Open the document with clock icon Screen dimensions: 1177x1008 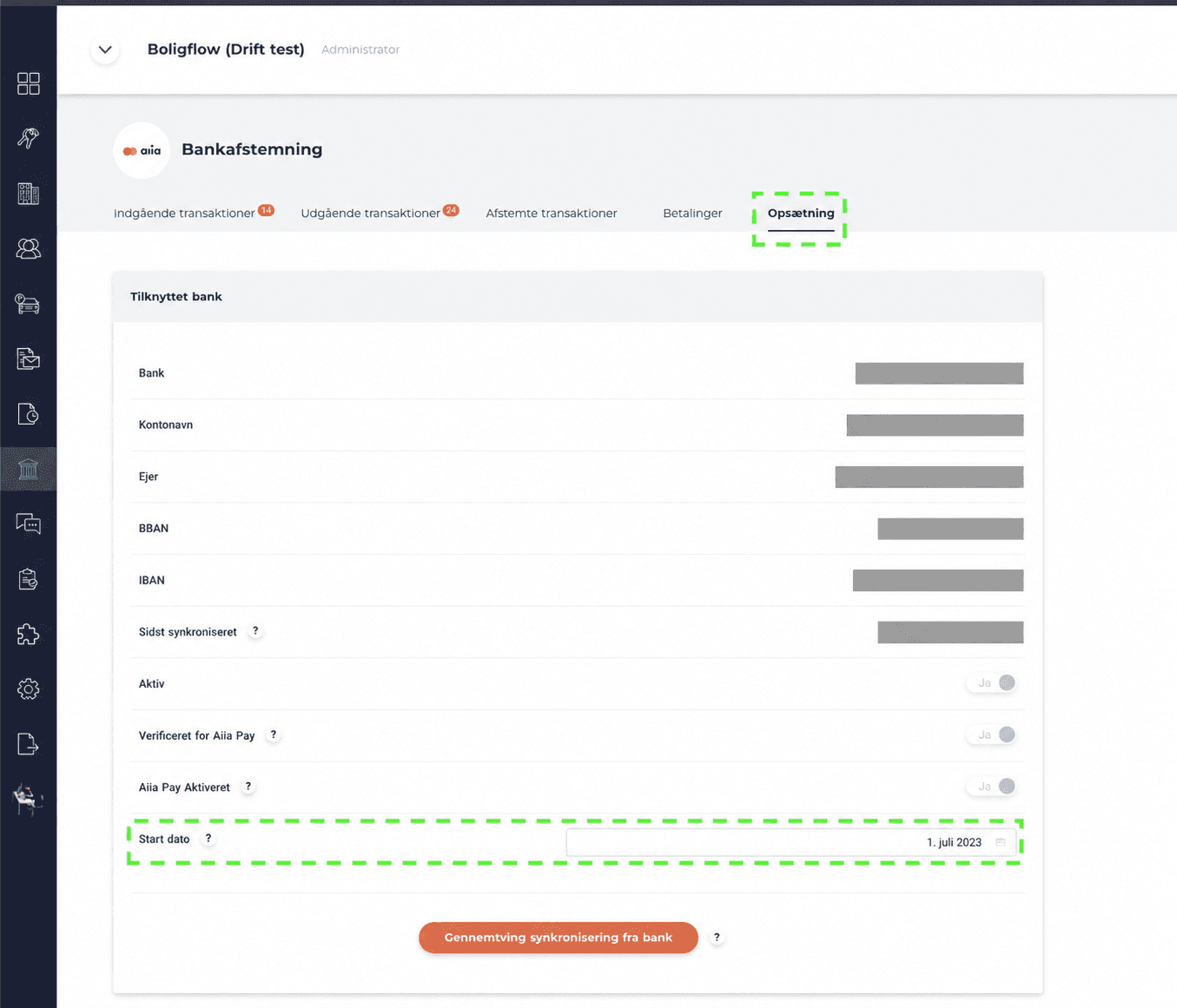[x=29, y=414]
